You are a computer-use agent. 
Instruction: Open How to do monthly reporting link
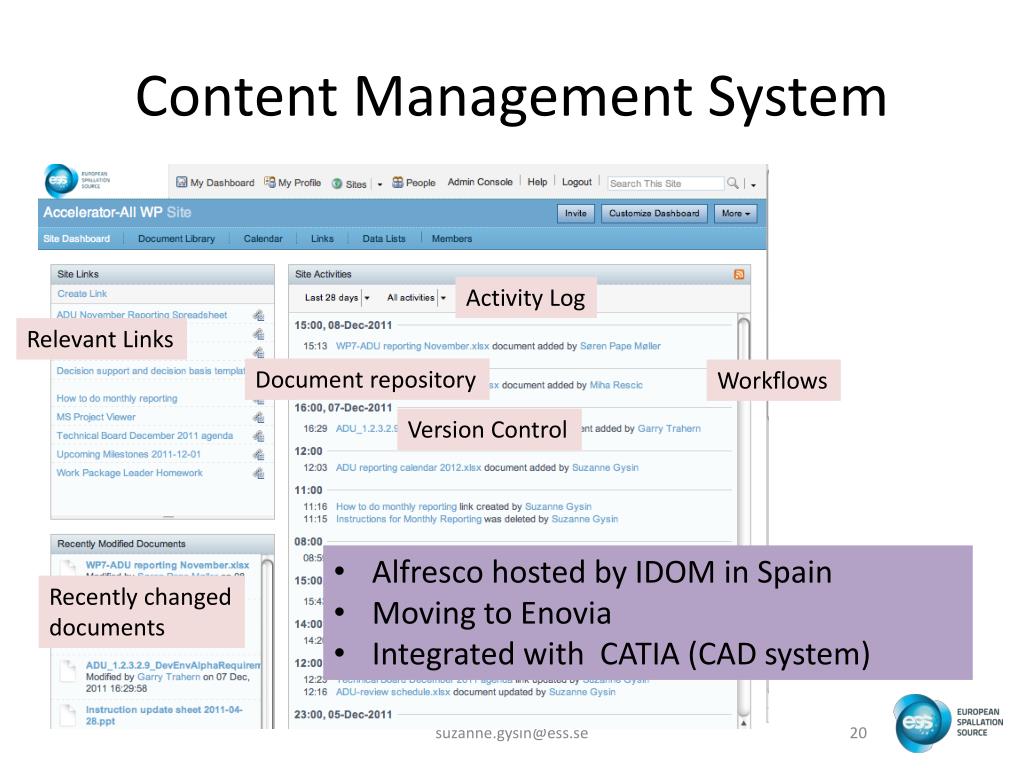pos(117,398)
